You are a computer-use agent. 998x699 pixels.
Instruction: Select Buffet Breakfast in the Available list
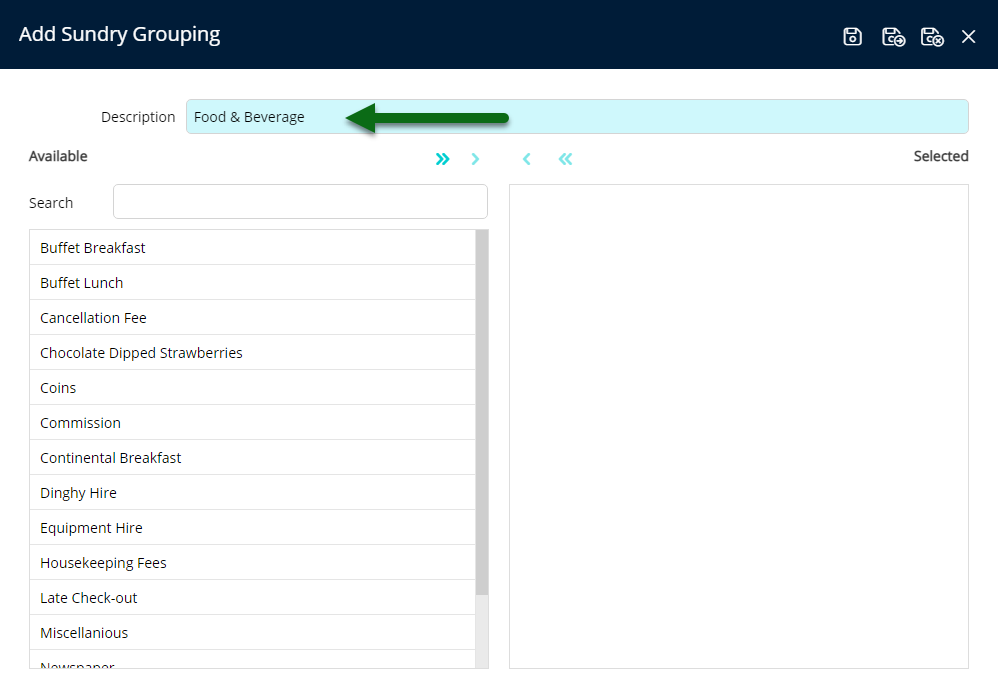click(93, 248)
